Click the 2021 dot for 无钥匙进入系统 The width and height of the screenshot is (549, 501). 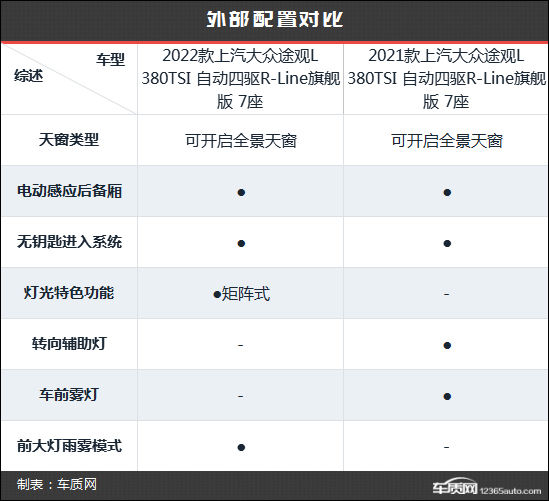(x=447, y=243)
